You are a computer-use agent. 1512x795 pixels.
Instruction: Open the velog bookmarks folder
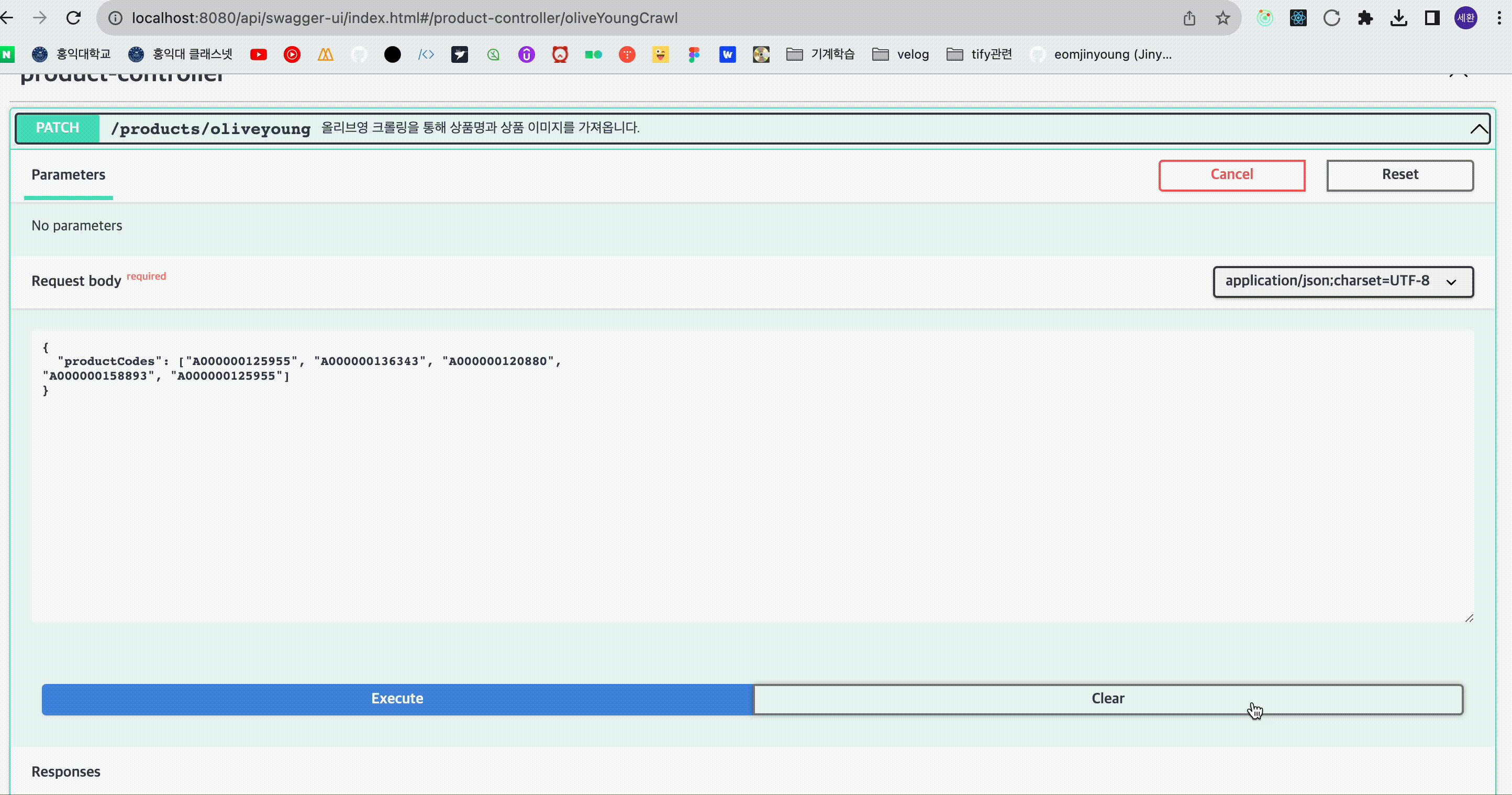901,54
